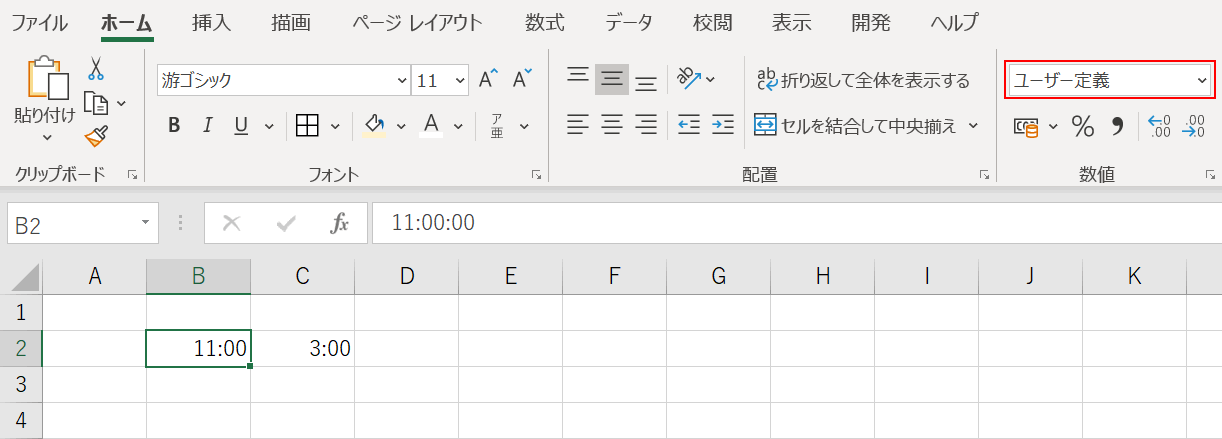
Task: Toggle center text alignment
Action: tap(612, 125)
